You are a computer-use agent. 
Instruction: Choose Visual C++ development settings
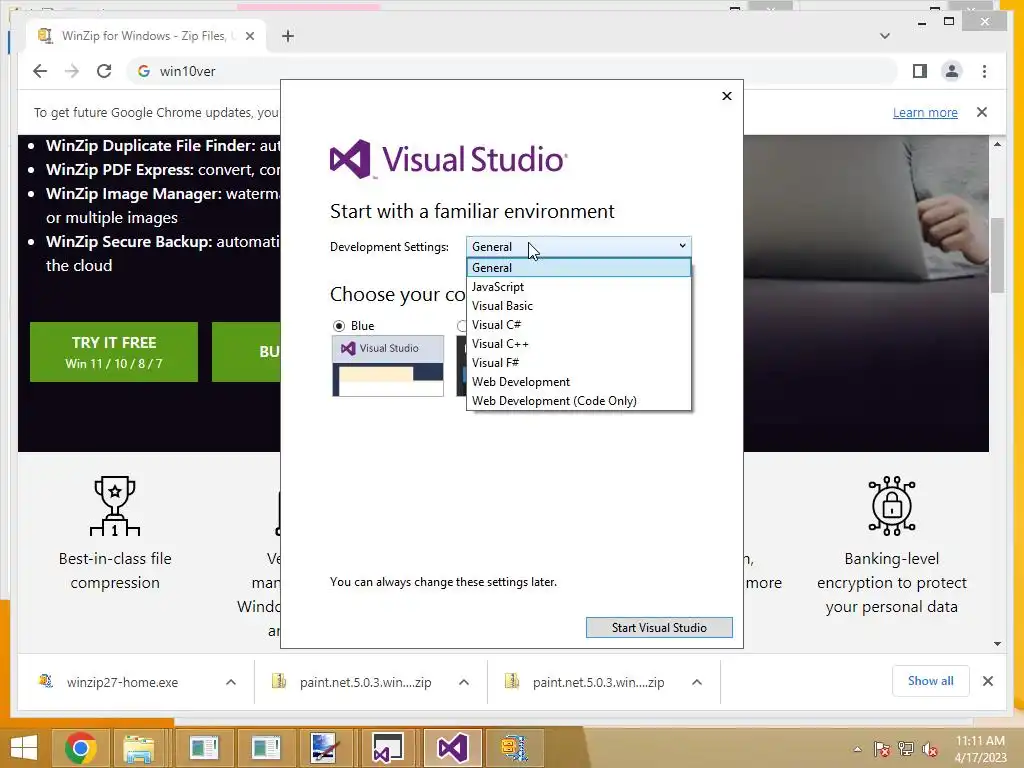pyautogui.click(x=579, y=344)
